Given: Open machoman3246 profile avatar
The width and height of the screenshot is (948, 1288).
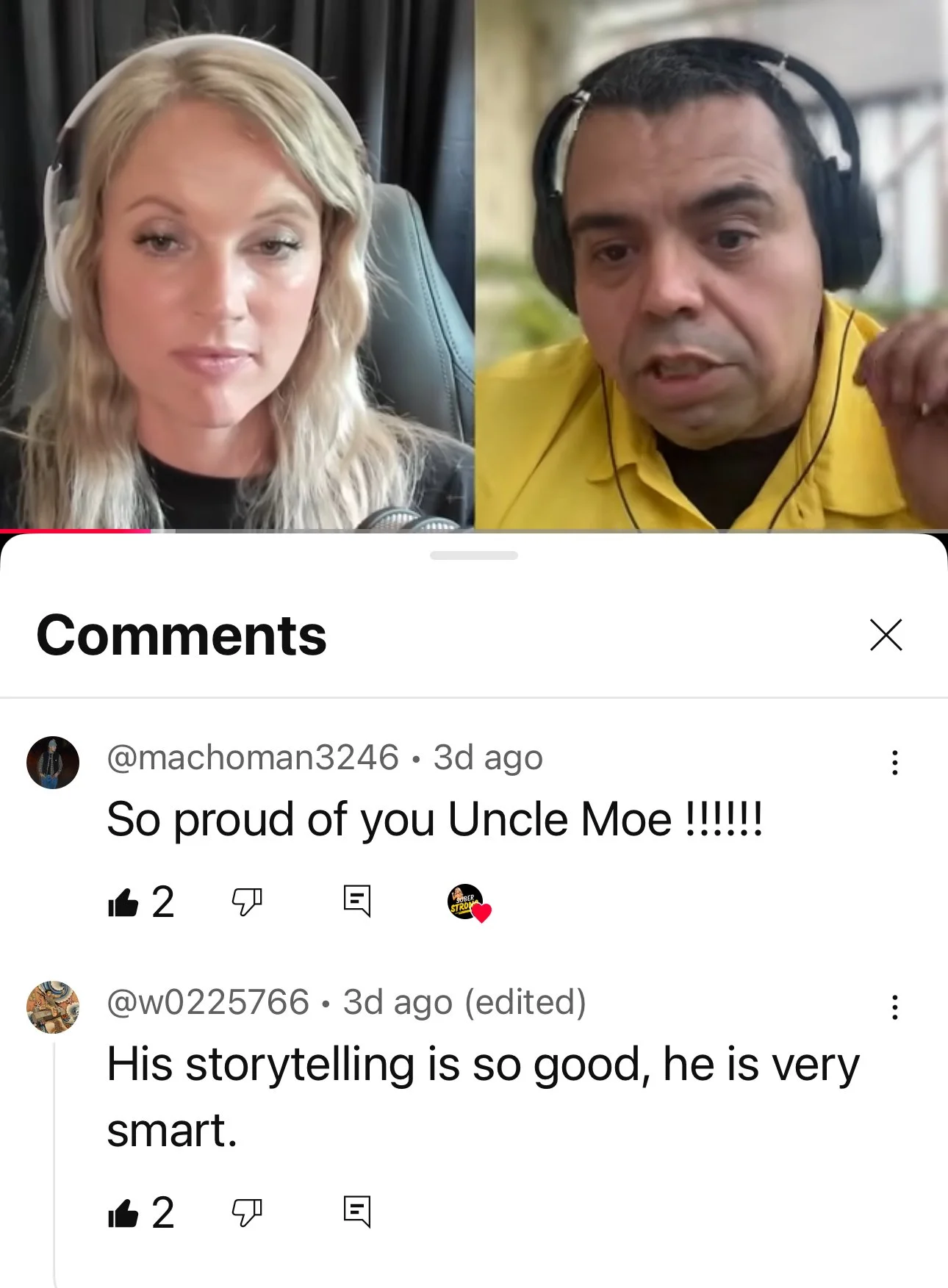Looking at the screenshot, I should (53, 763).
